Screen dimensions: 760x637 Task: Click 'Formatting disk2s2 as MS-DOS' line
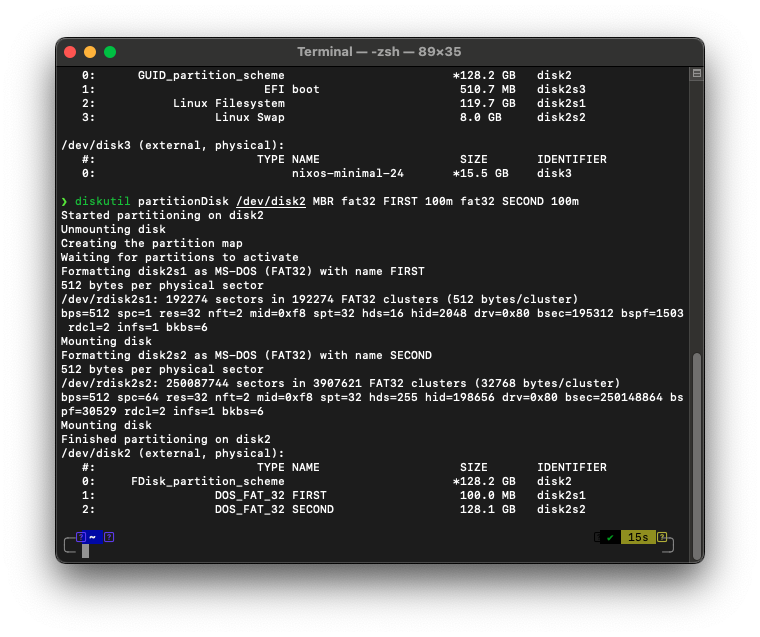[x=246, y=355]
